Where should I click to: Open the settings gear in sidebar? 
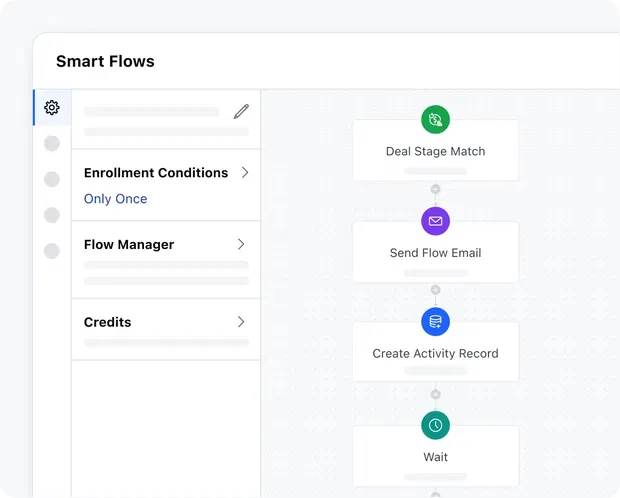tap(52, 107)
